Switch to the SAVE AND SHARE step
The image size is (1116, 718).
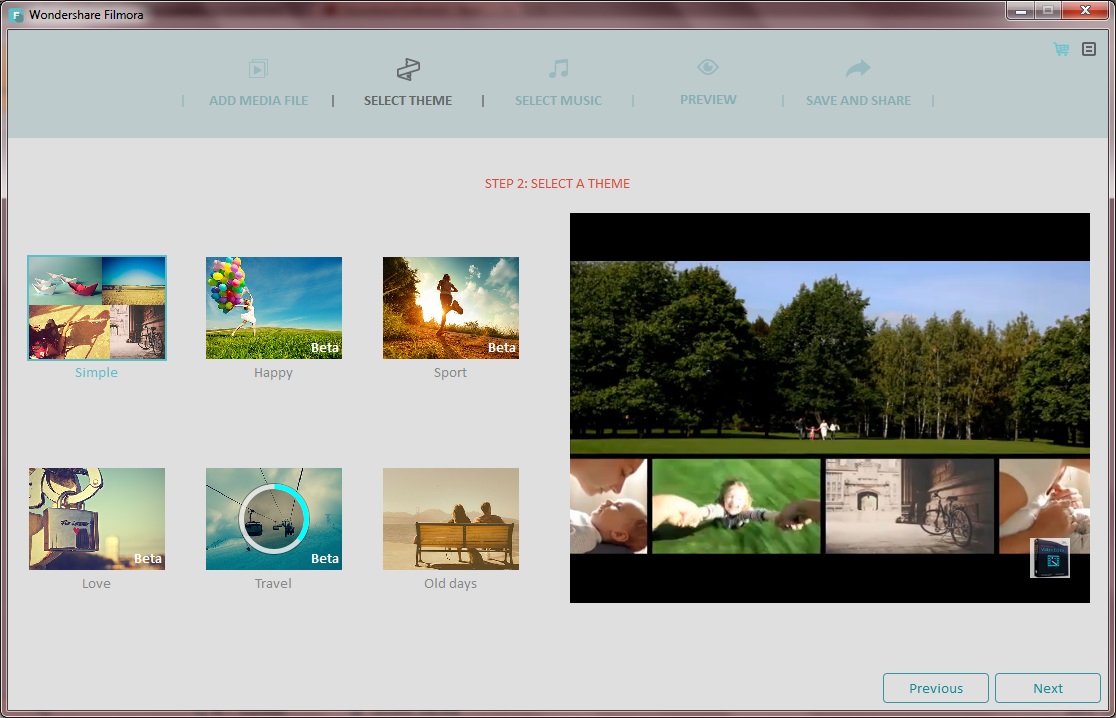pyautogui.click(x=857, y=100)
